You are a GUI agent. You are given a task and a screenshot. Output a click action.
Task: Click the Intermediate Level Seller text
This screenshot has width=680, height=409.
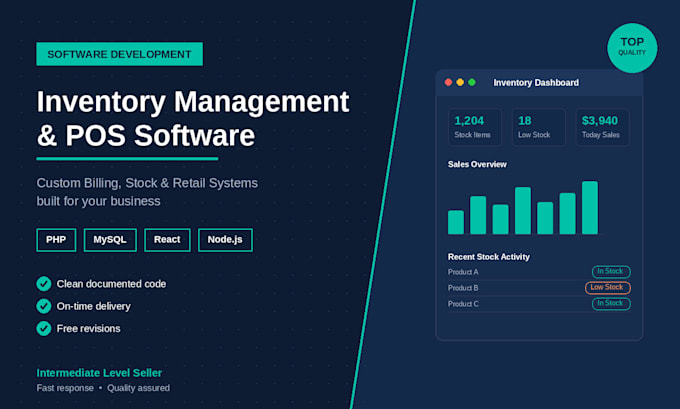click(x=99, y=373)
